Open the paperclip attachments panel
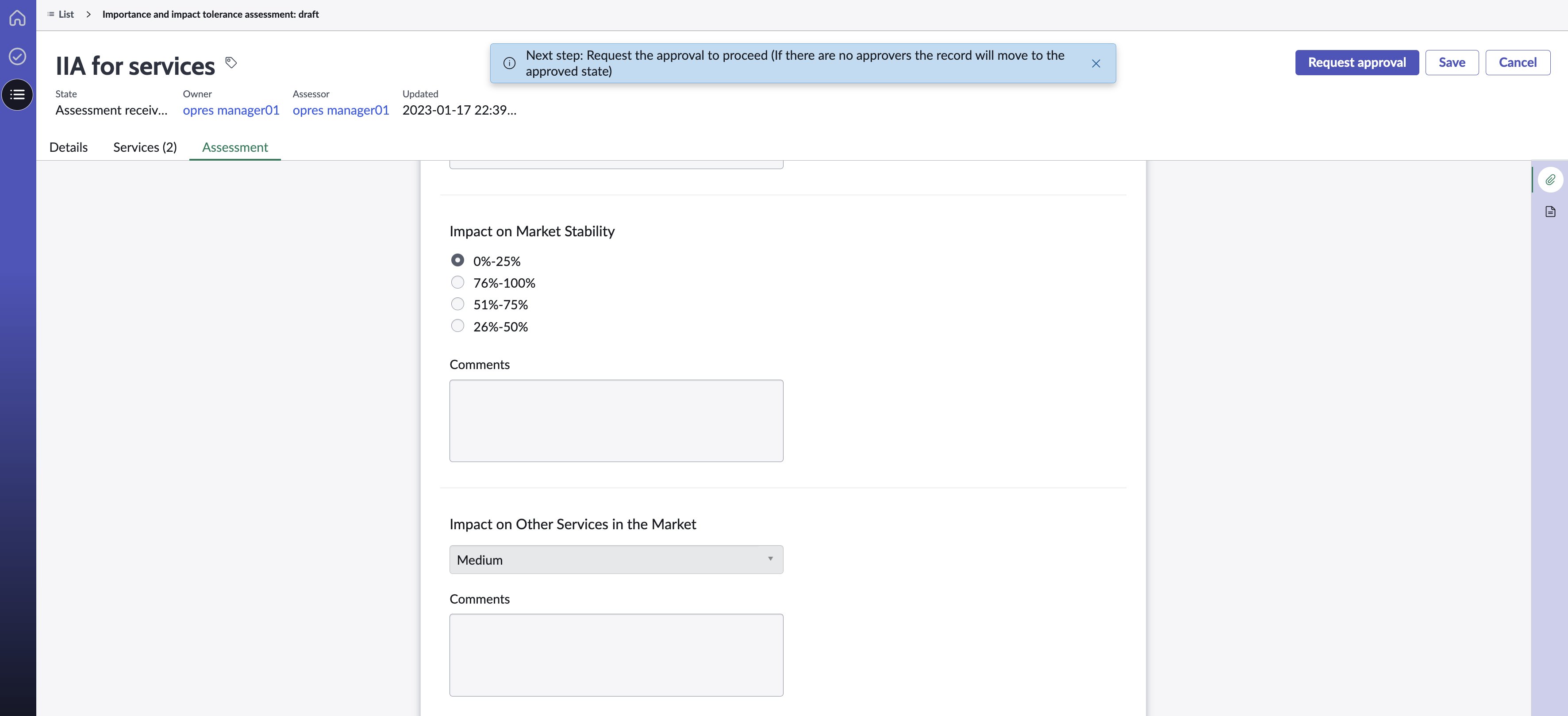 tap(1550, 180)
